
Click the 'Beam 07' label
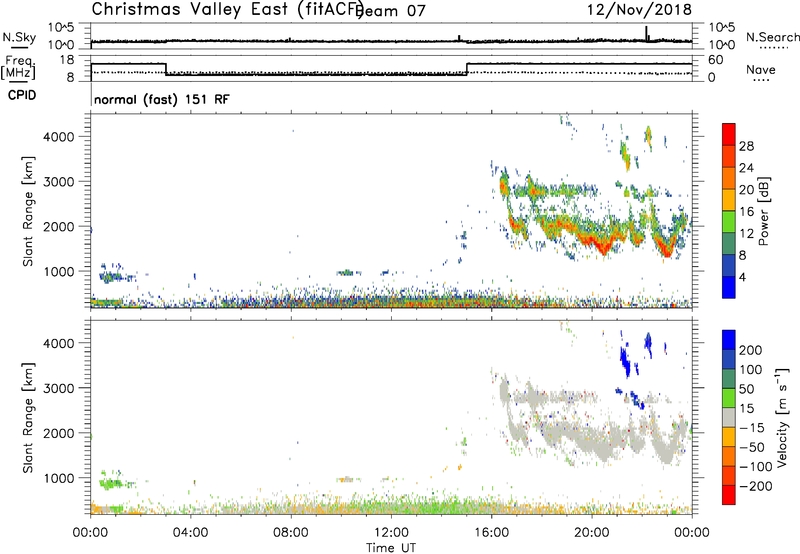(x=392, y=11)
